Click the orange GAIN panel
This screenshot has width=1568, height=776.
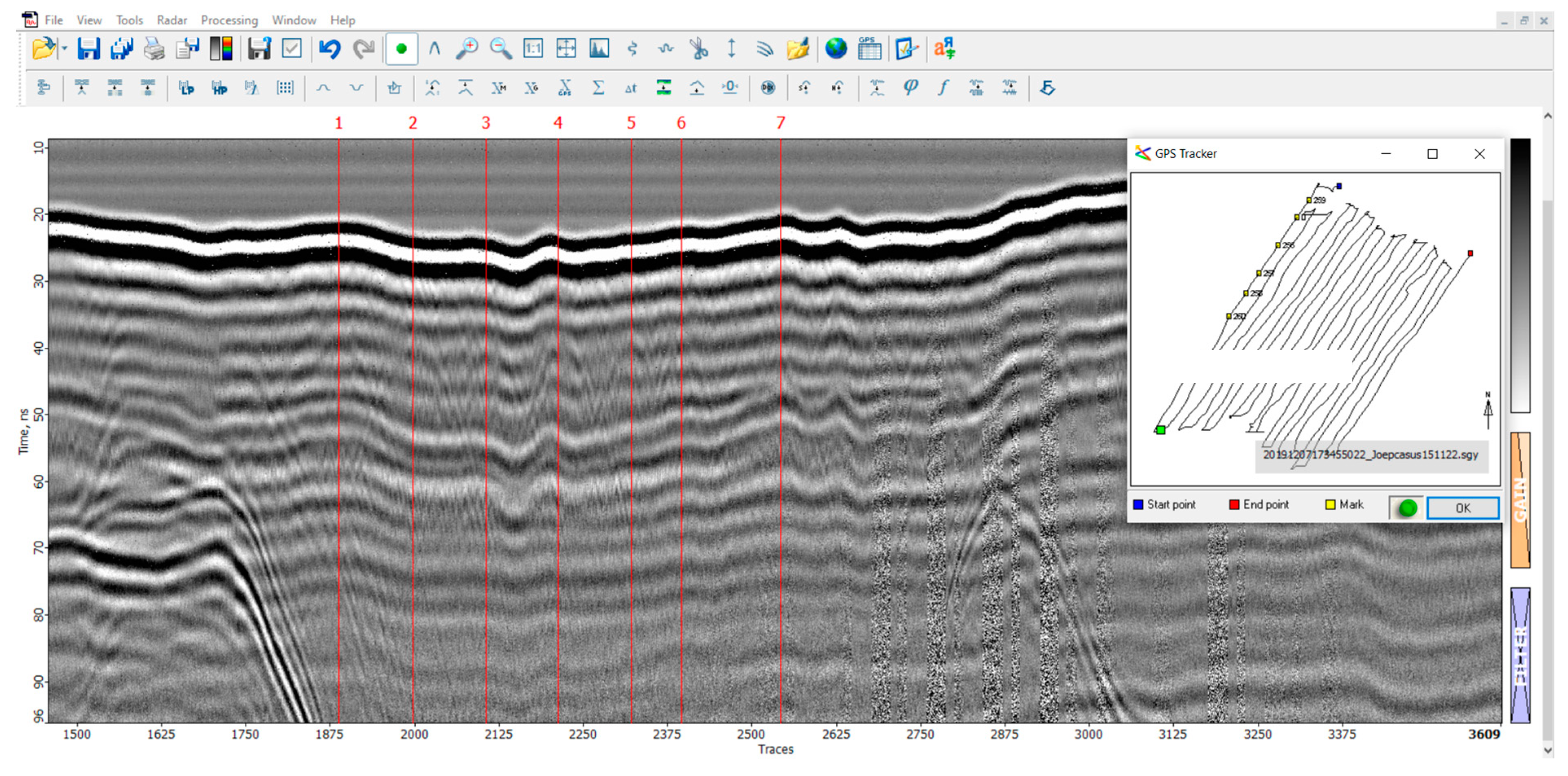pyautogui.click(x=1520, y=500)
